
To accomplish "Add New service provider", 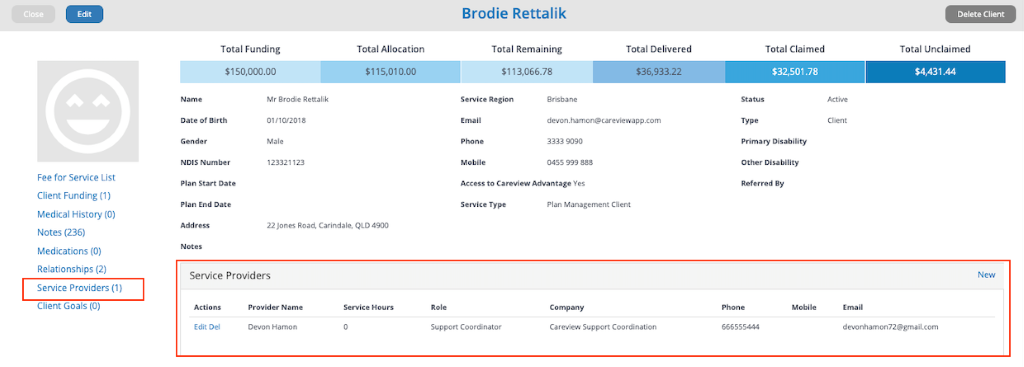I will tap(986, 275).
